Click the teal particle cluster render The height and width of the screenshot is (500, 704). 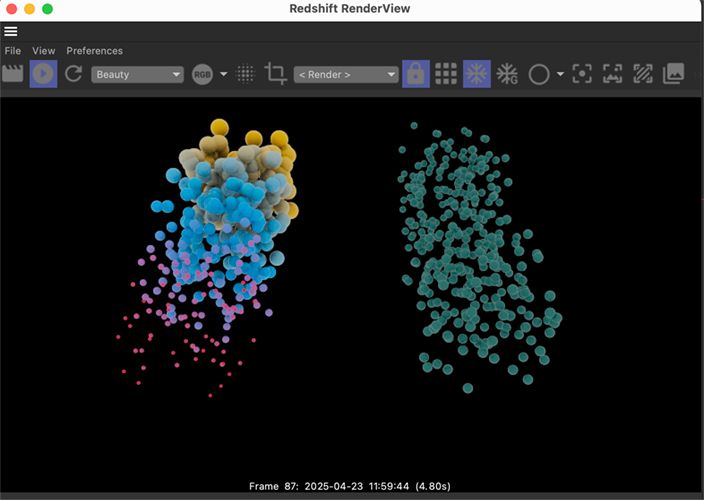coord(480,257)
